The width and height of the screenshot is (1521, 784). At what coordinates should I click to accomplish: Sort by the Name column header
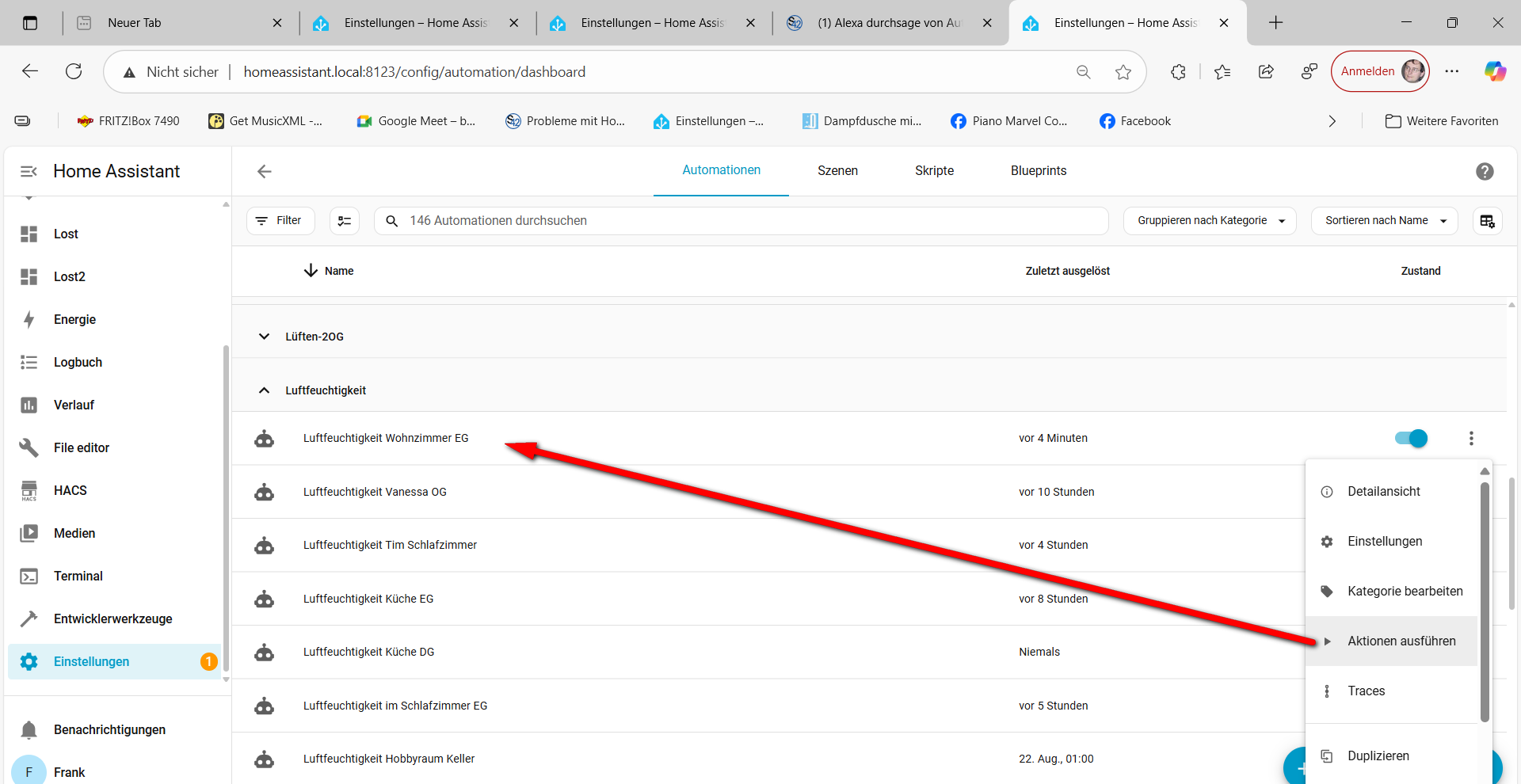pos(338,271)
